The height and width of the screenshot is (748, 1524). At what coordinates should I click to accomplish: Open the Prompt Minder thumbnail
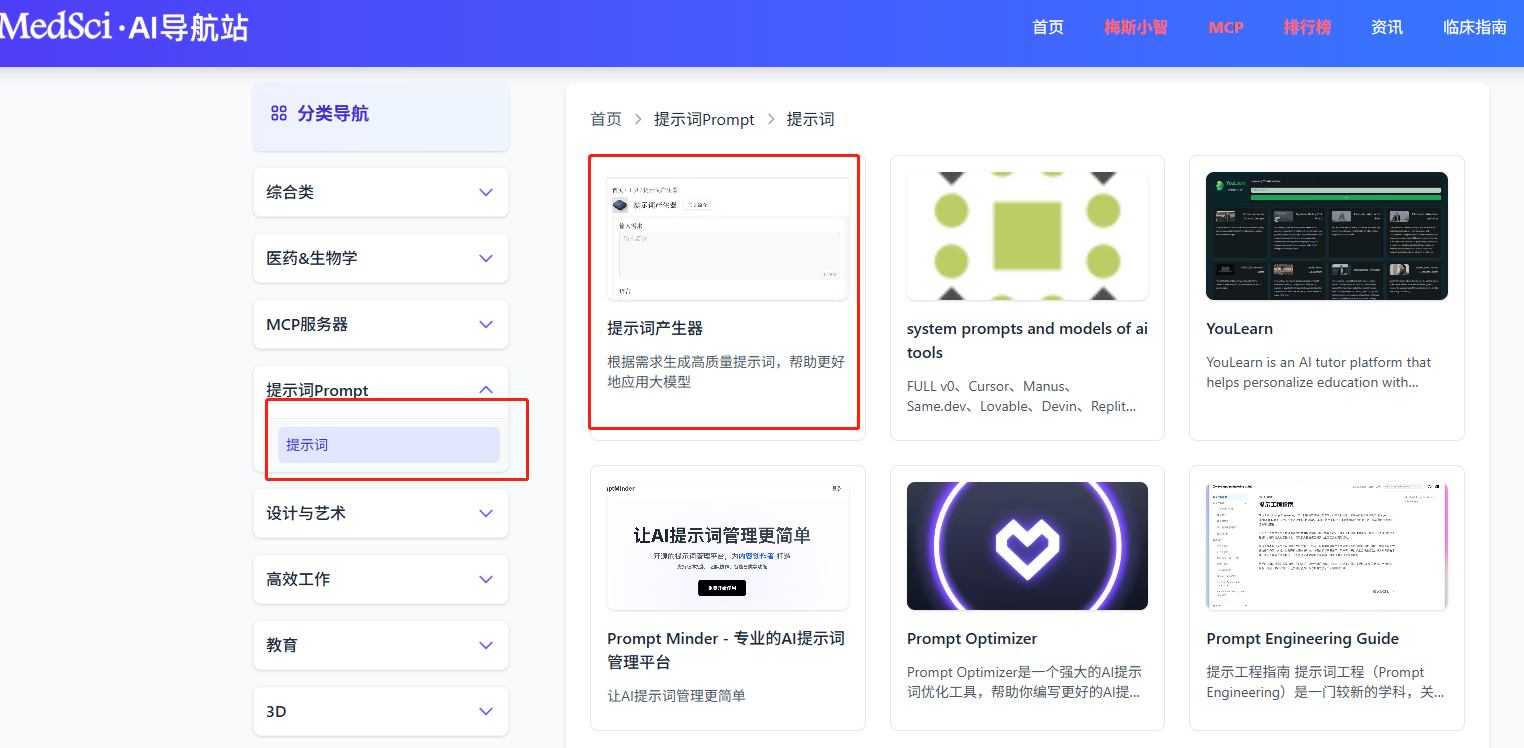[x=728, y=546]
